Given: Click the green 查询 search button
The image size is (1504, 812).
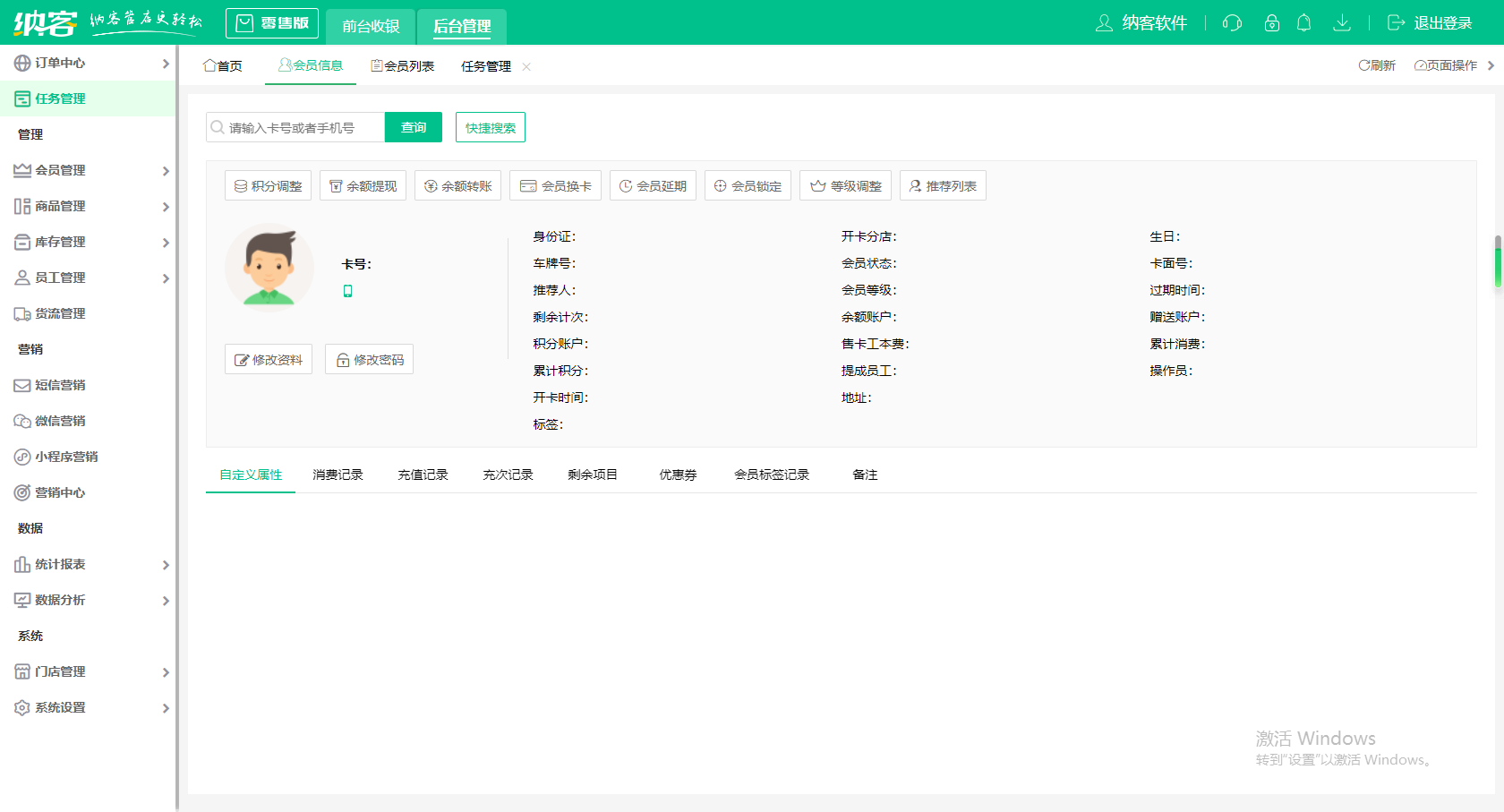Looking at the screenshot, I should pos(413,127).
